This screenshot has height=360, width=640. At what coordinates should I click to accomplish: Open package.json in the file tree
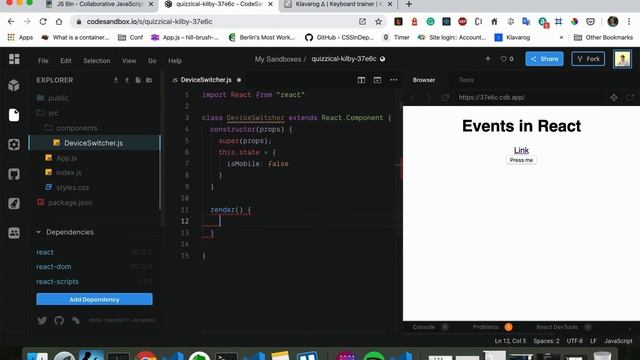tap(70, 202)
